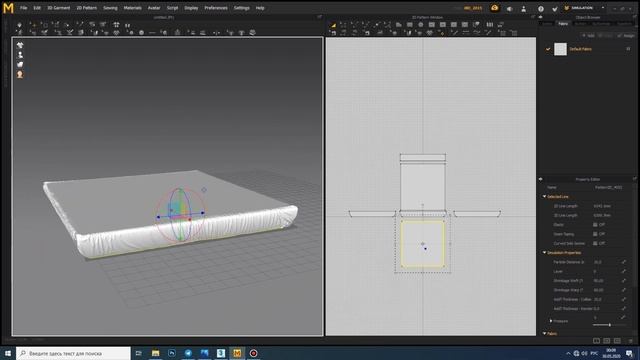Open the SIMULATION mode dropdown

(x=585, y=8)
